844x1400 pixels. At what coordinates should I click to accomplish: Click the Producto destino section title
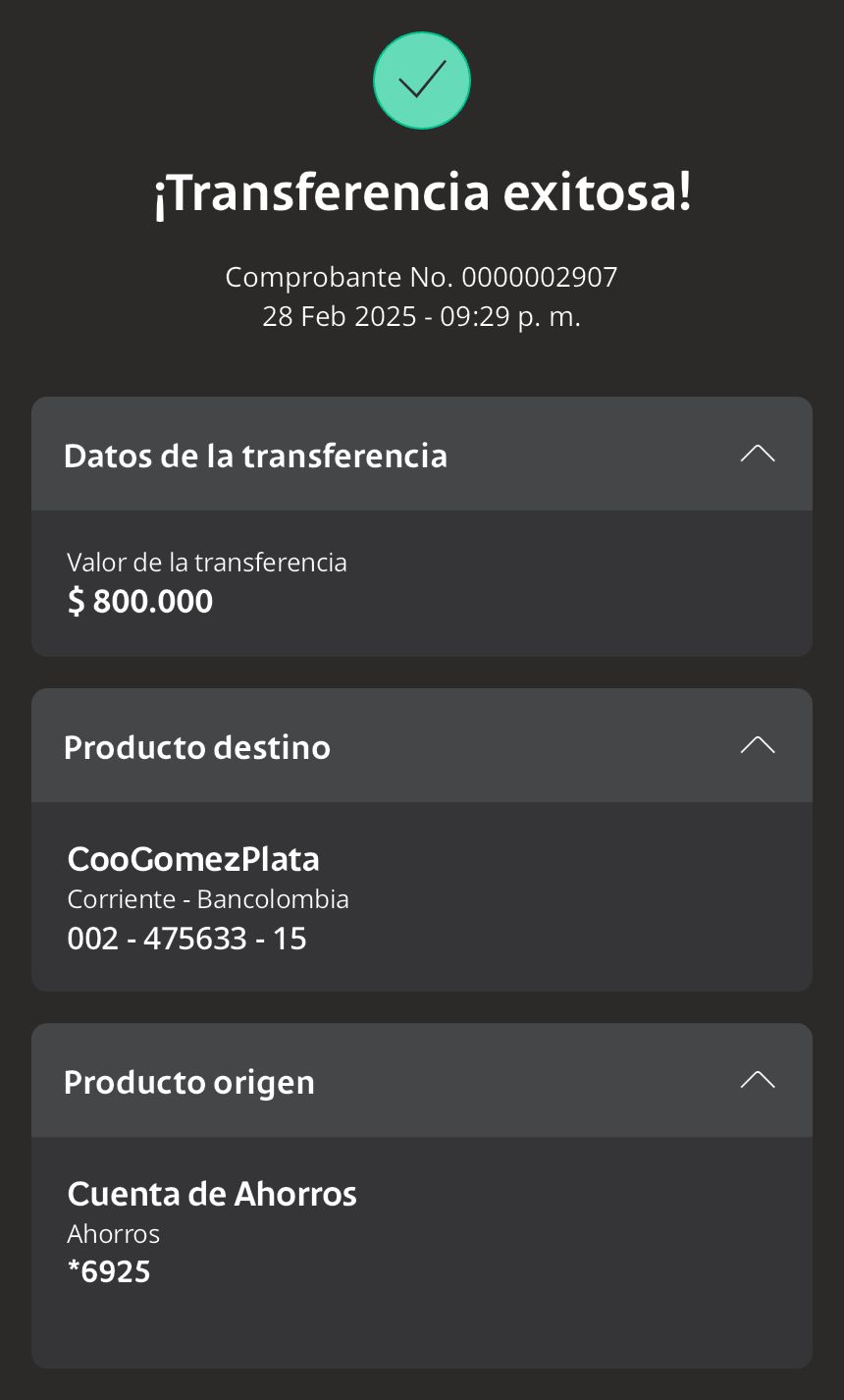point(197,747)
